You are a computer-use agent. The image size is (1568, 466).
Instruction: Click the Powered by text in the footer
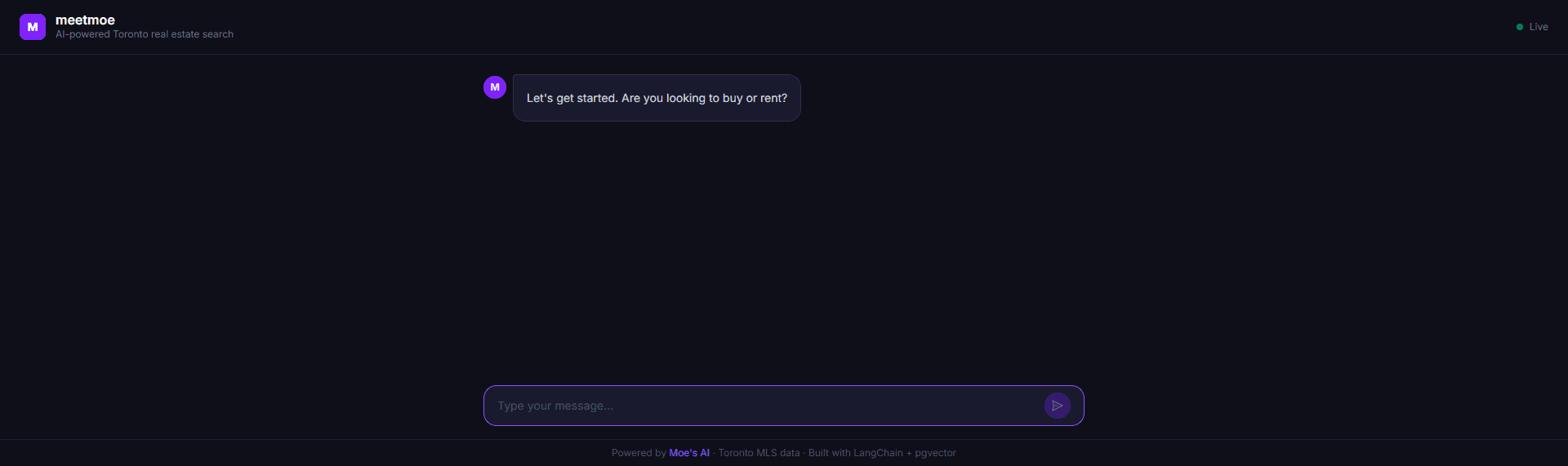[639, 453]
